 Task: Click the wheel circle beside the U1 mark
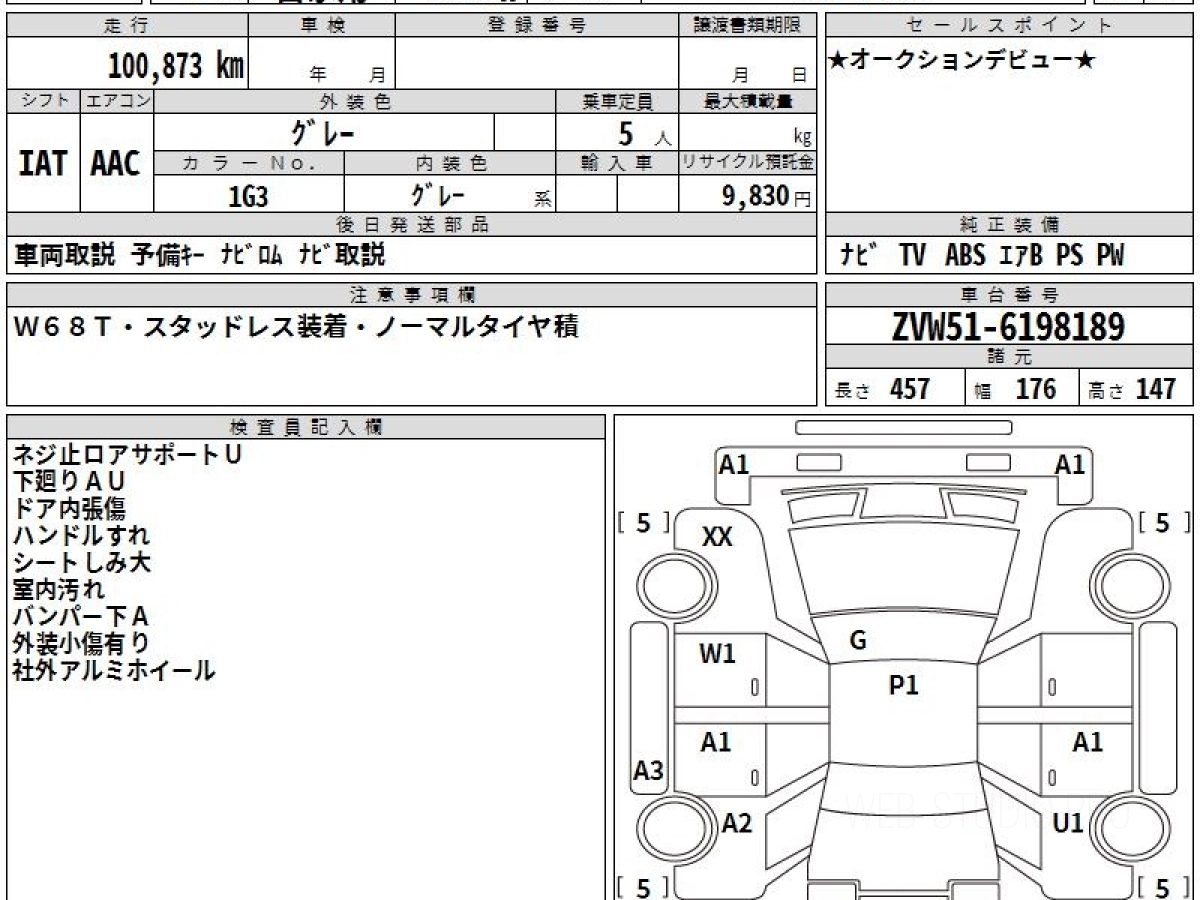[1131, 830]
